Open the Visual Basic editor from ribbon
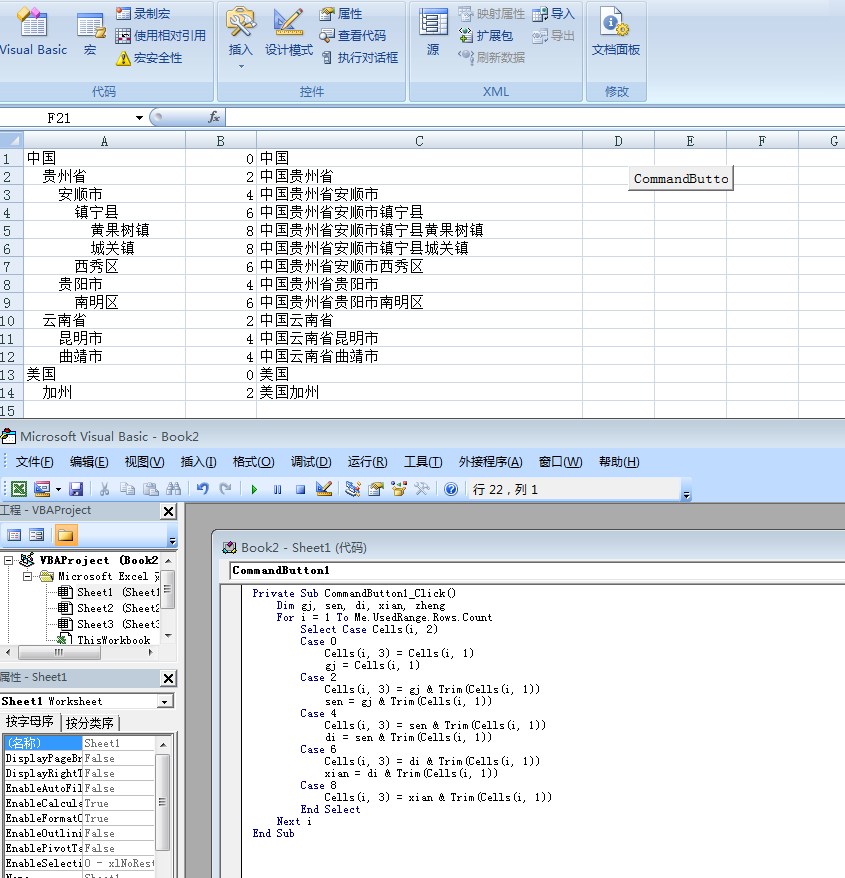 point(34,31)
